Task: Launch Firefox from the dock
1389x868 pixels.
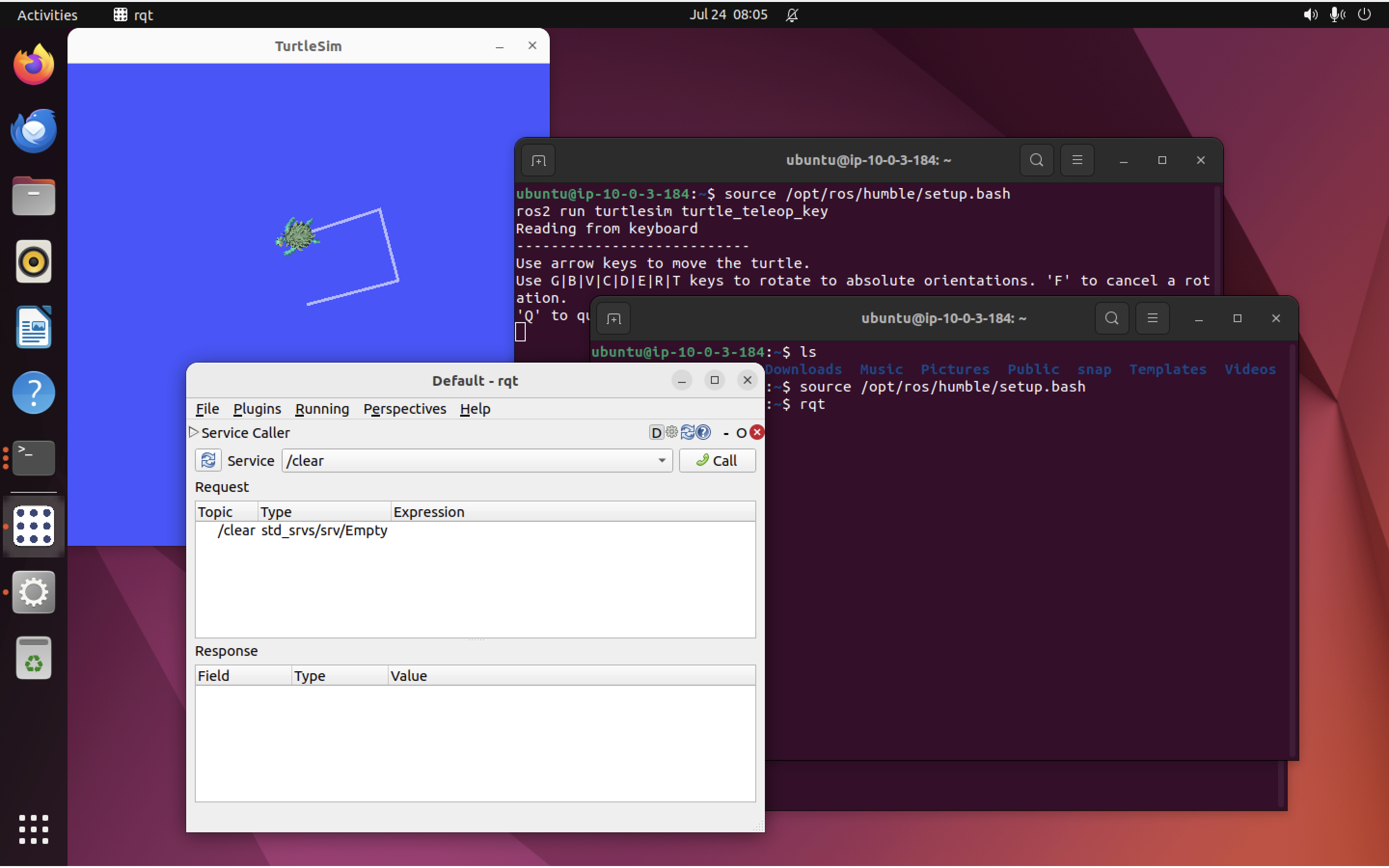Action: tap(33, 64)
